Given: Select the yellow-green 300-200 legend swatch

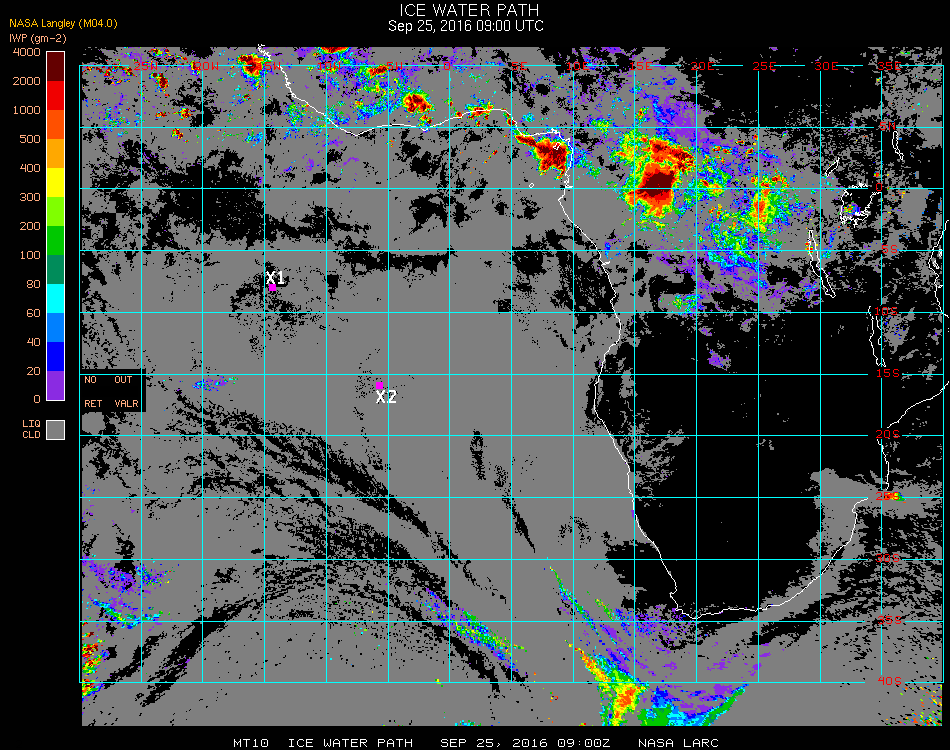Looking at the screenshot, I should point(56,211).
